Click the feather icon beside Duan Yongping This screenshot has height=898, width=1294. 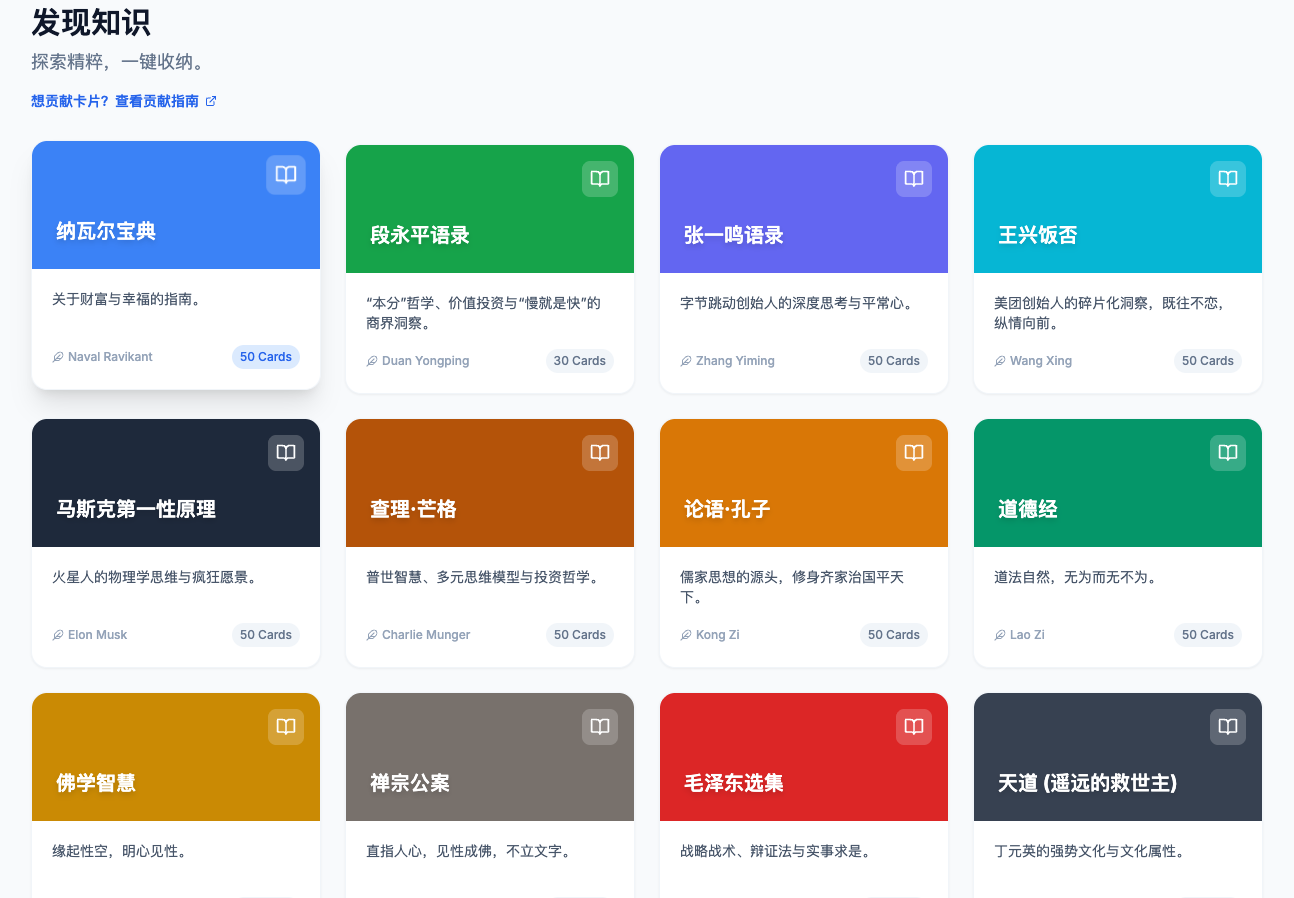coord(372,361)
